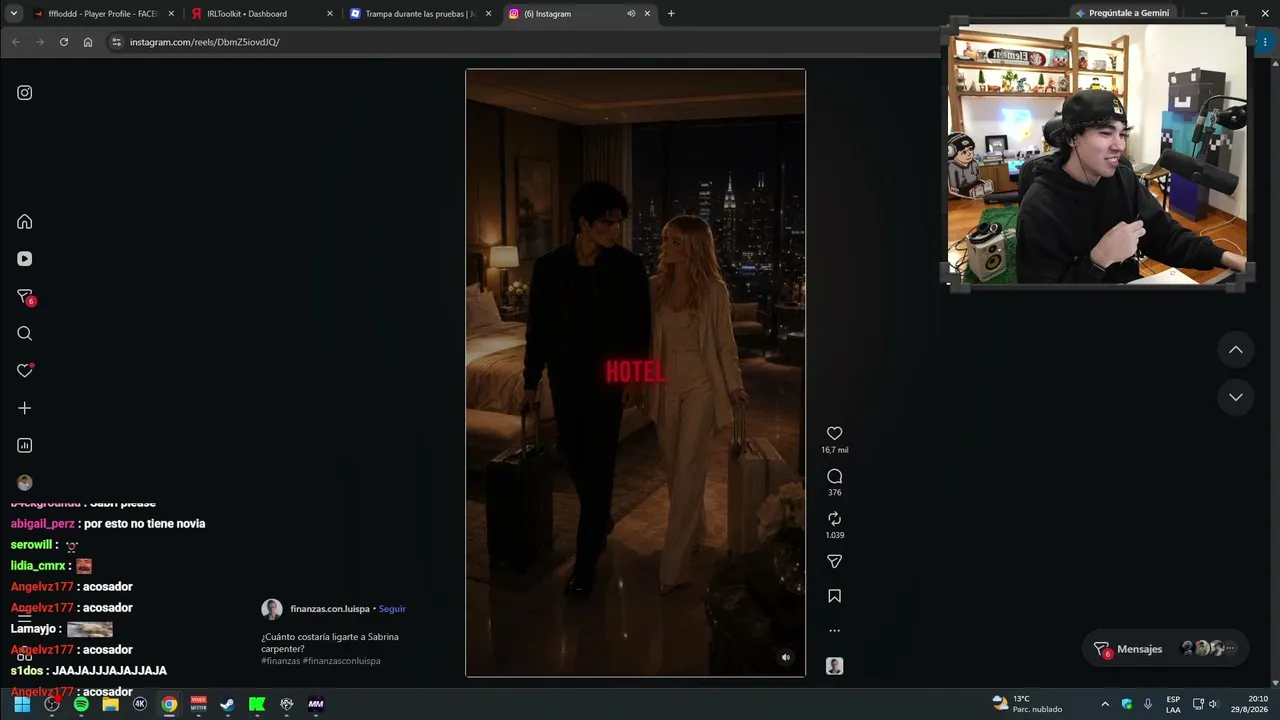This screenshot has width=1280, height=720.
Task: Go to the previous reel with up arrow
Action: (1236, 349)
